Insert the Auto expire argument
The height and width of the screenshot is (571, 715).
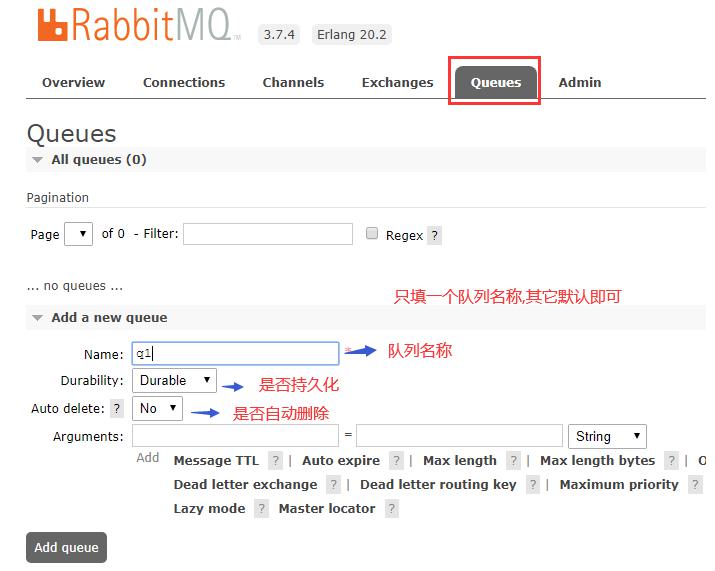pos(341,461)
